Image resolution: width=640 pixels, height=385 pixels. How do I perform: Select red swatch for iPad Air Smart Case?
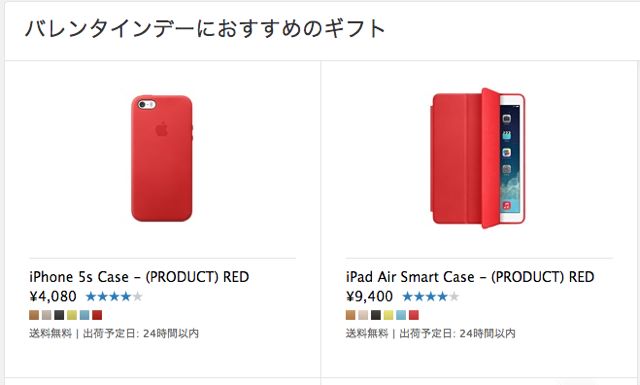(x=414, y=315)
